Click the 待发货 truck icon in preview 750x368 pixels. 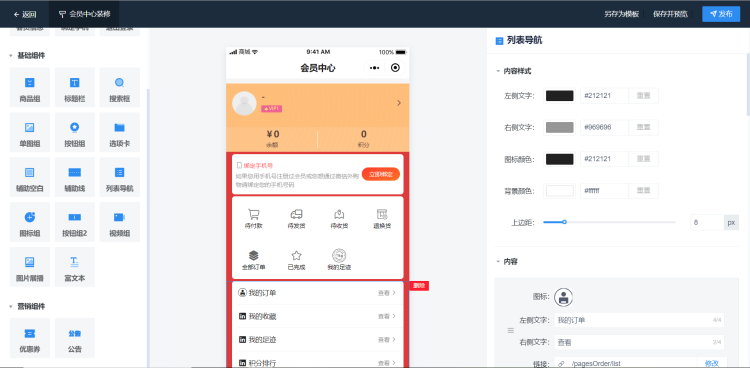click(297, 214)
